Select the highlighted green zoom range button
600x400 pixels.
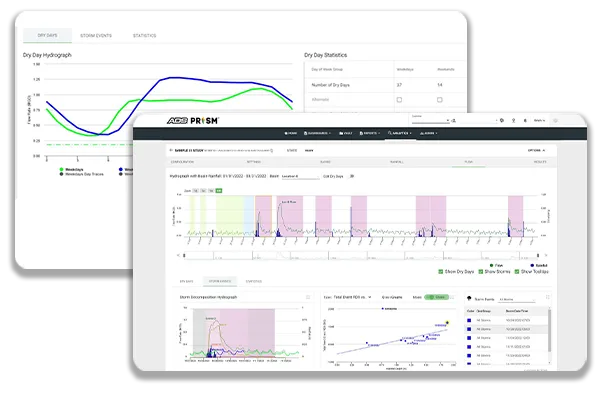219,191
